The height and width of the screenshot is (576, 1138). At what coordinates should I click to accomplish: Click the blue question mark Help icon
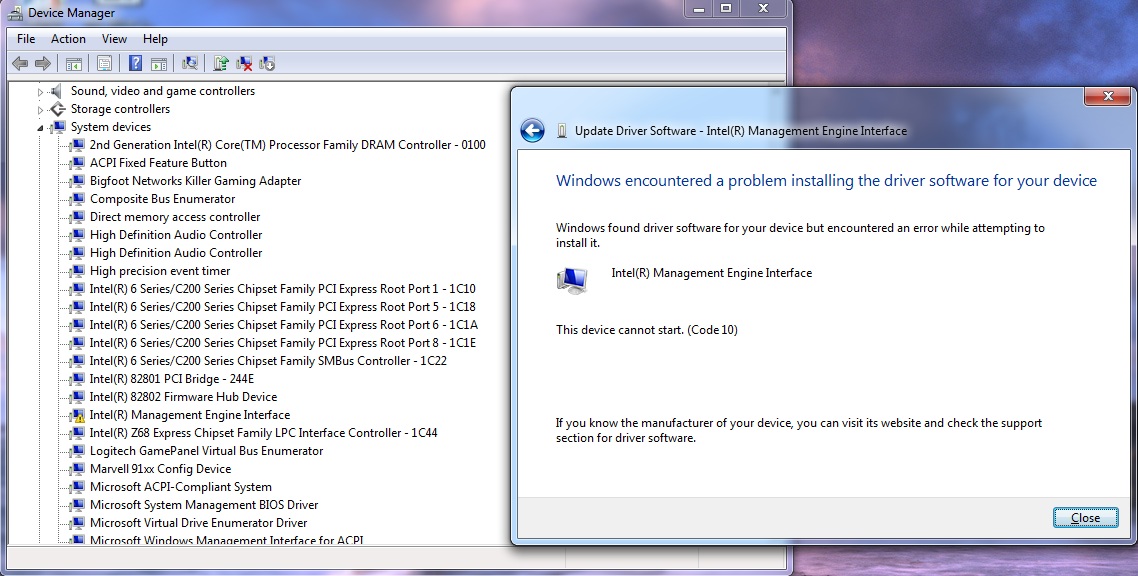pyautogui.click(x=135, y=64)
